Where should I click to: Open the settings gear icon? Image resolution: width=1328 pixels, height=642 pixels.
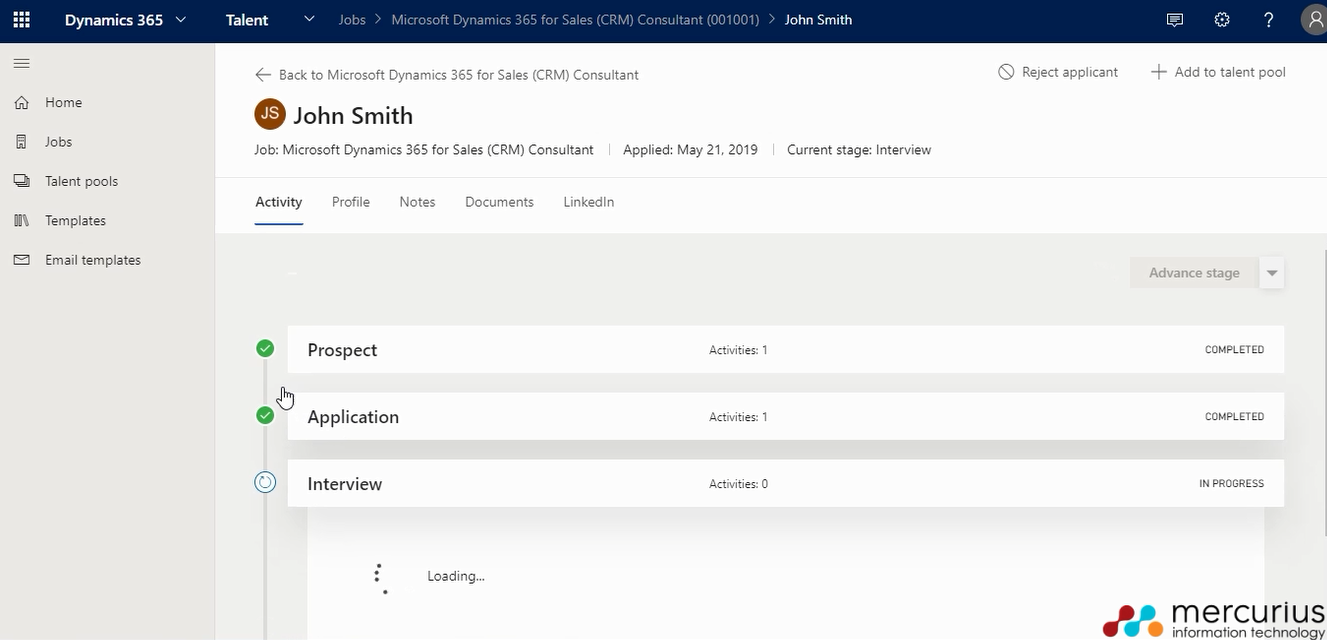coord(1222,20)
